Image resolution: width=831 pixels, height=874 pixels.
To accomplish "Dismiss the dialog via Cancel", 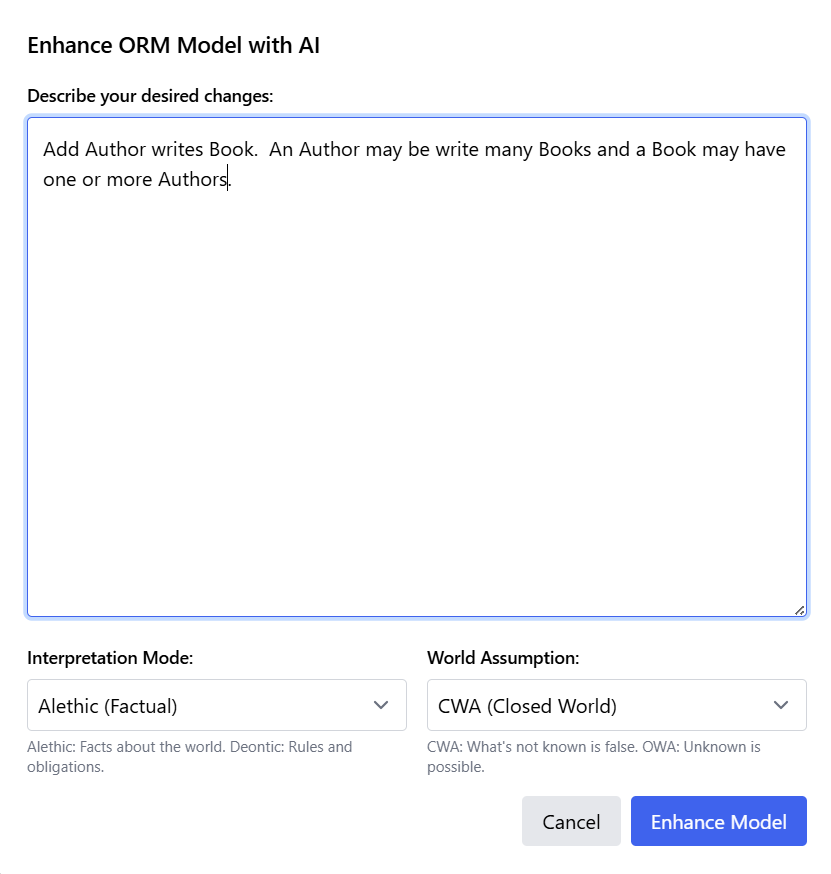I will pyautogui.click(x=571, y=821).
